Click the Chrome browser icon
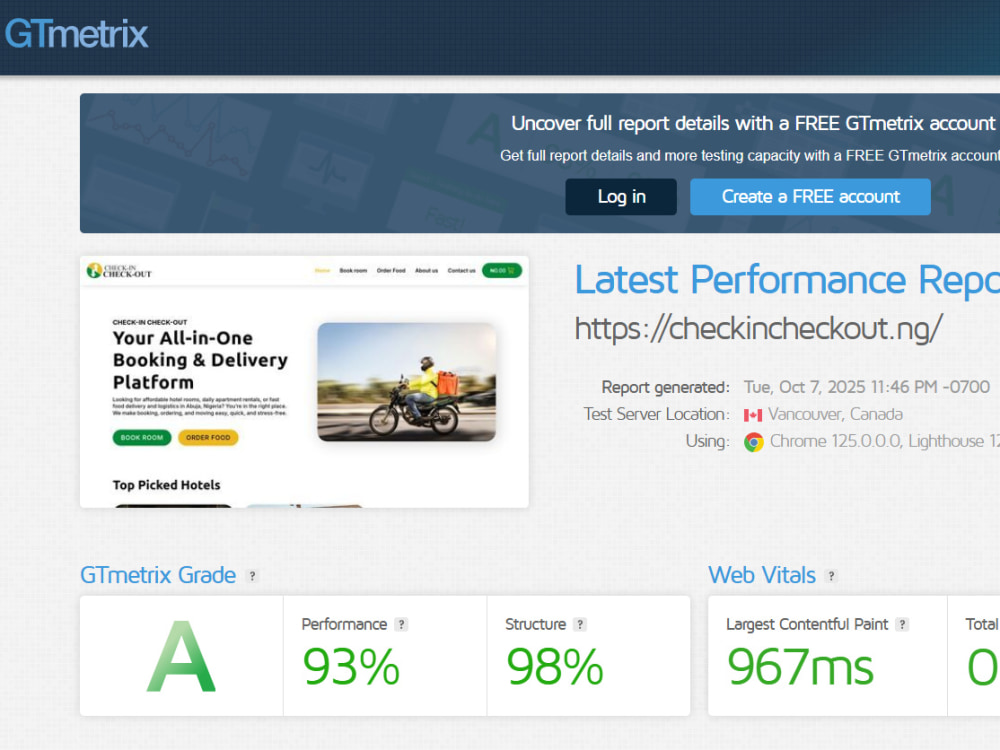Screen dimensions: 1000x750 (754, 442)
